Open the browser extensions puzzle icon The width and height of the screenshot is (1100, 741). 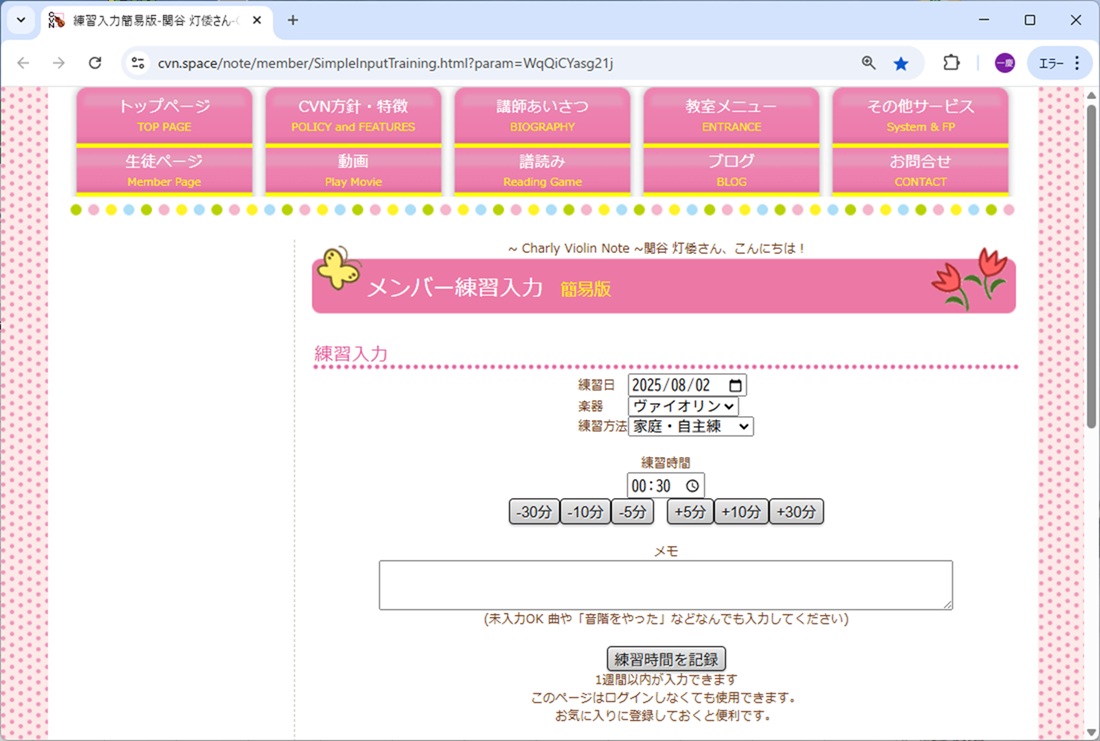[x=950, y=62]
